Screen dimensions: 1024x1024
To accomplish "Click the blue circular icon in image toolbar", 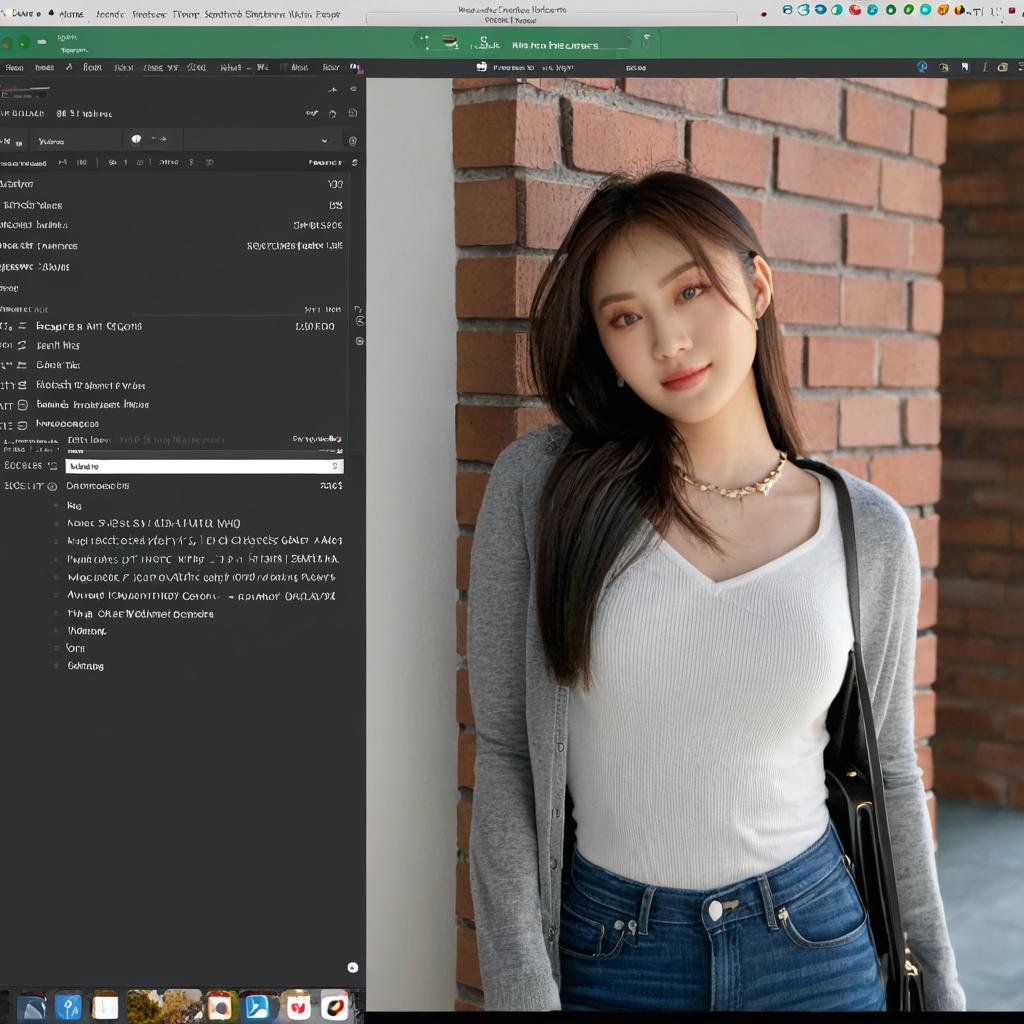I will click(922, 67).
